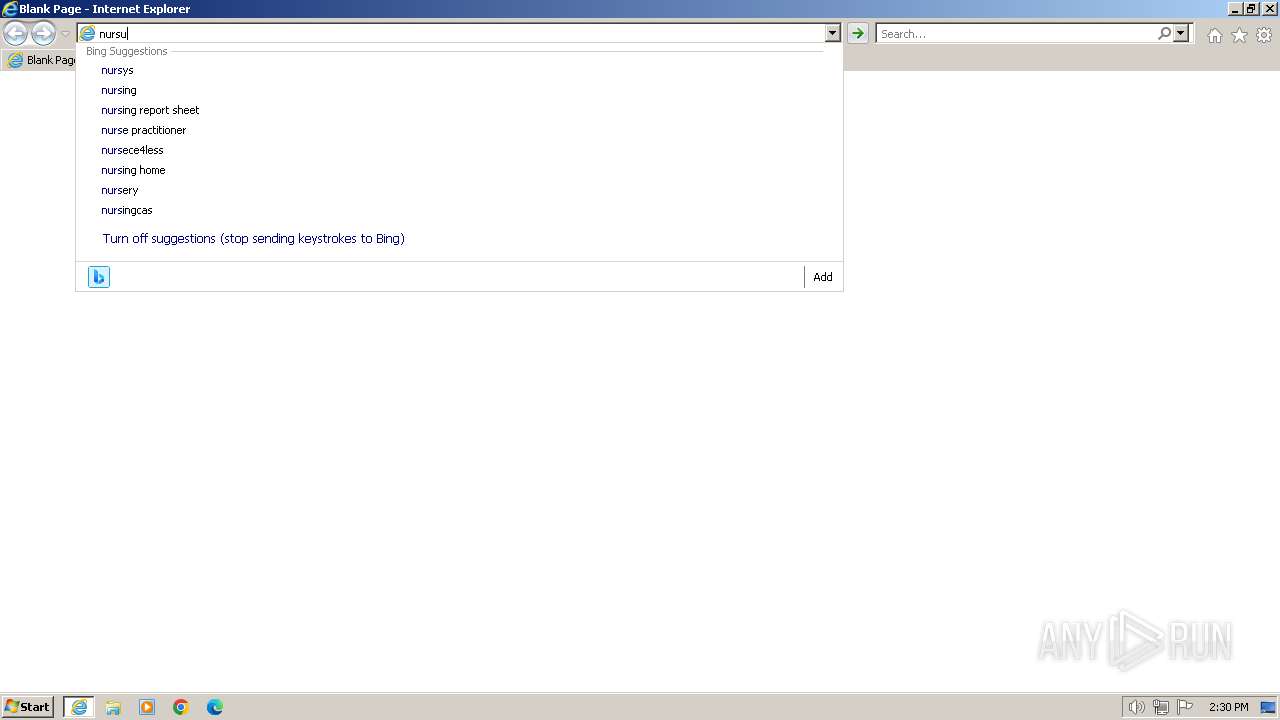This screenshot has height=720, width=1280.
Task: Click the magnifier search icon
Action: point(1164,34)
